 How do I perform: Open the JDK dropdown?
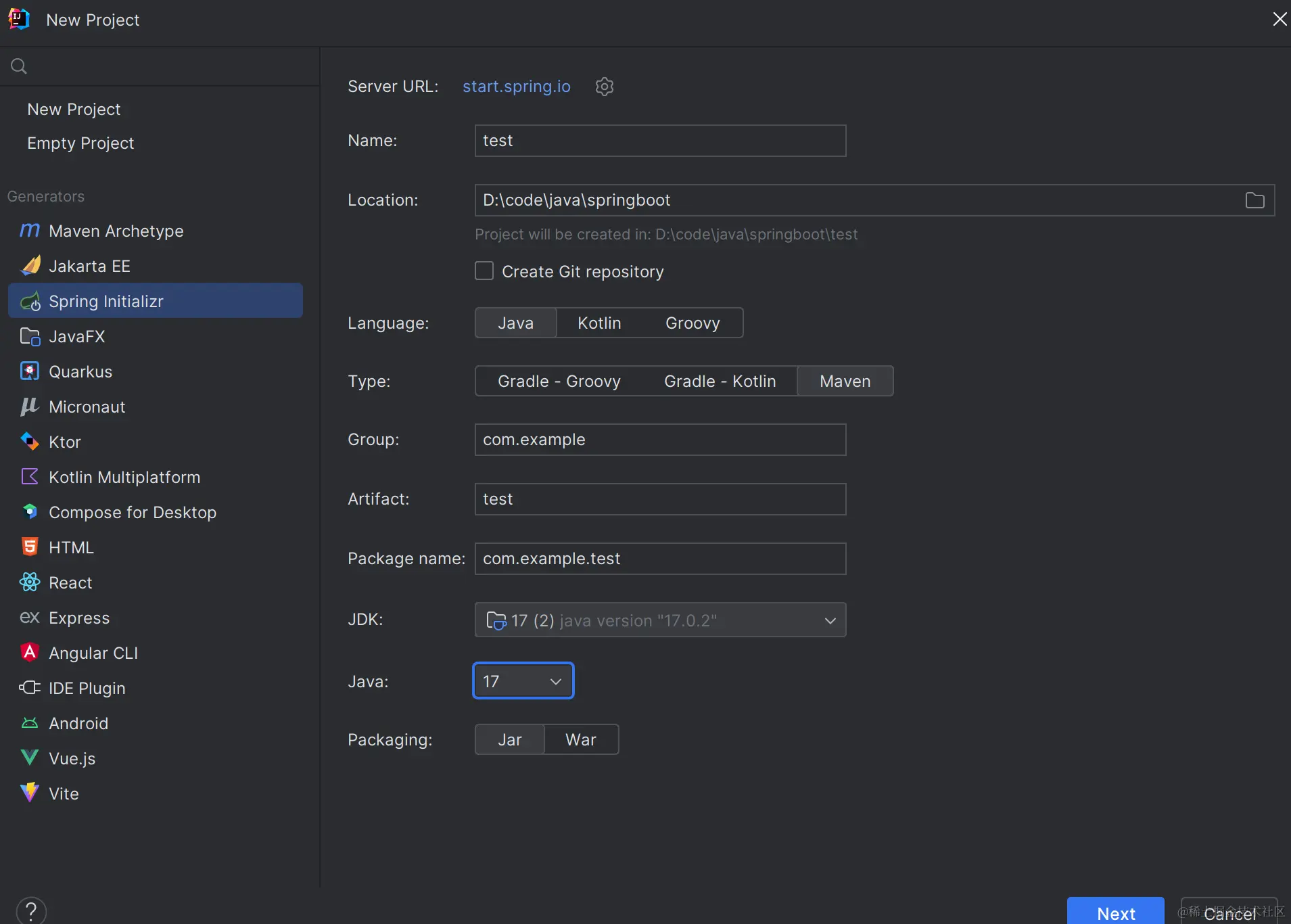coord(661,620)
